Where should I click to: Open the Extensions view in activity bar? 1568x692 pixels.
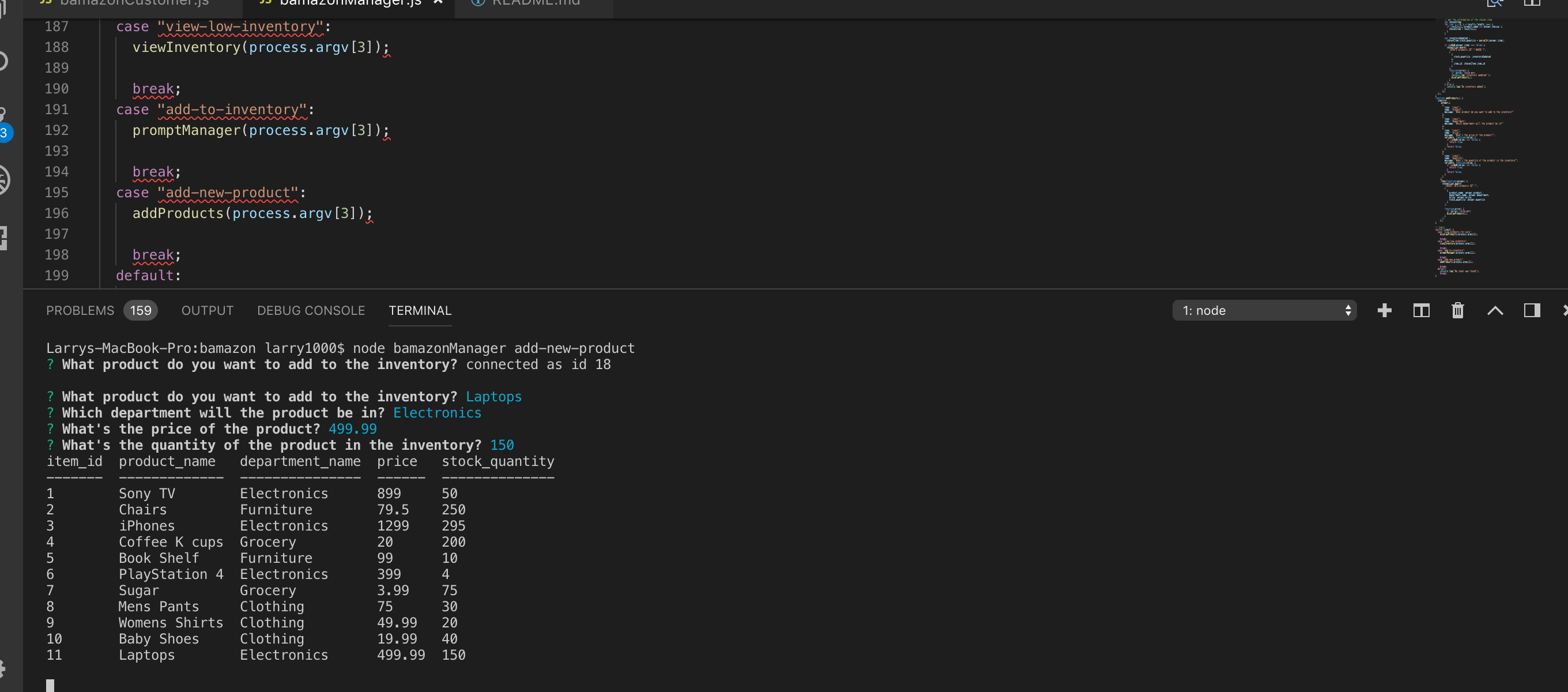coord(3,238)
